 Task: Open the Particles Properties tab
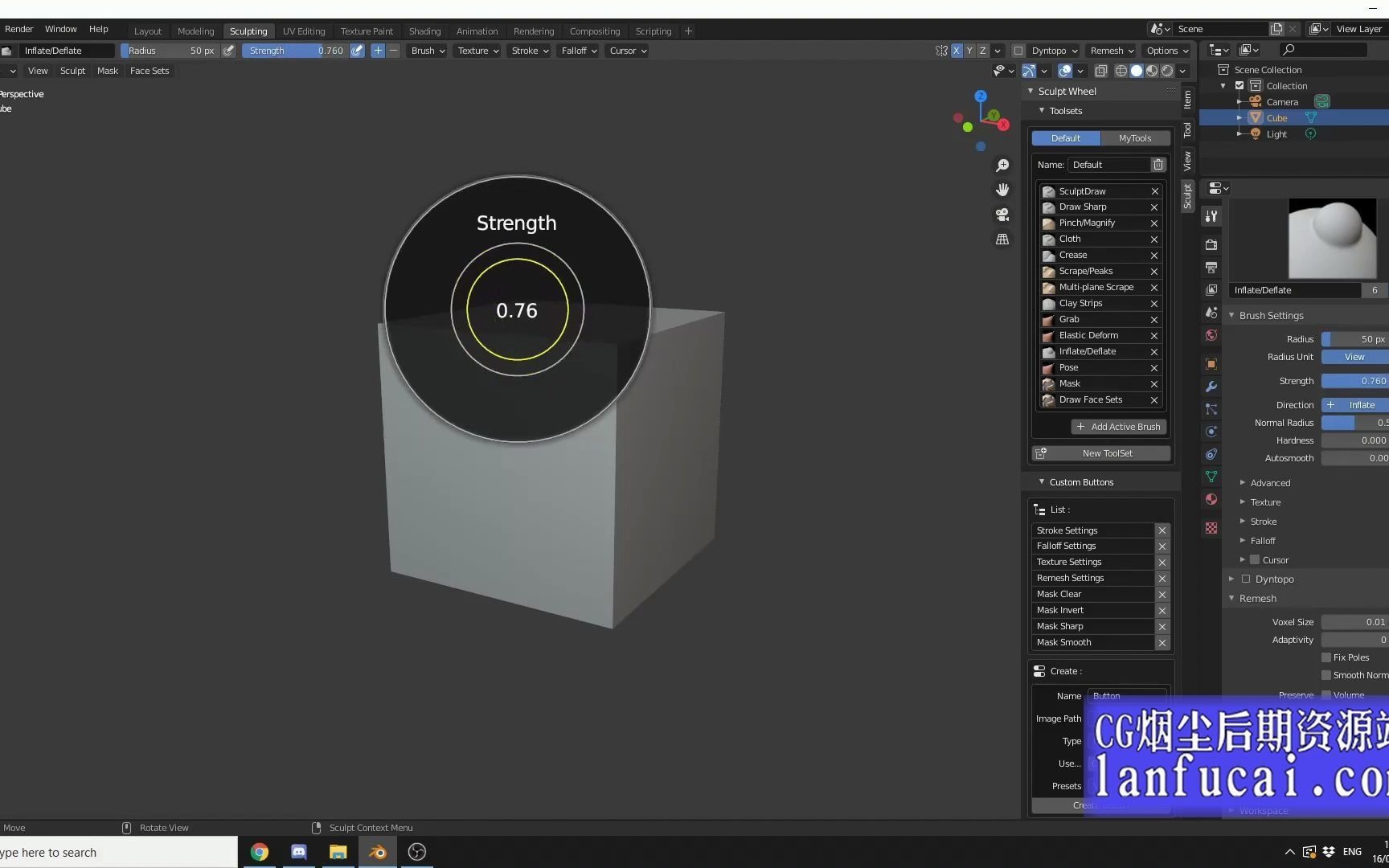pos(1211,410)
